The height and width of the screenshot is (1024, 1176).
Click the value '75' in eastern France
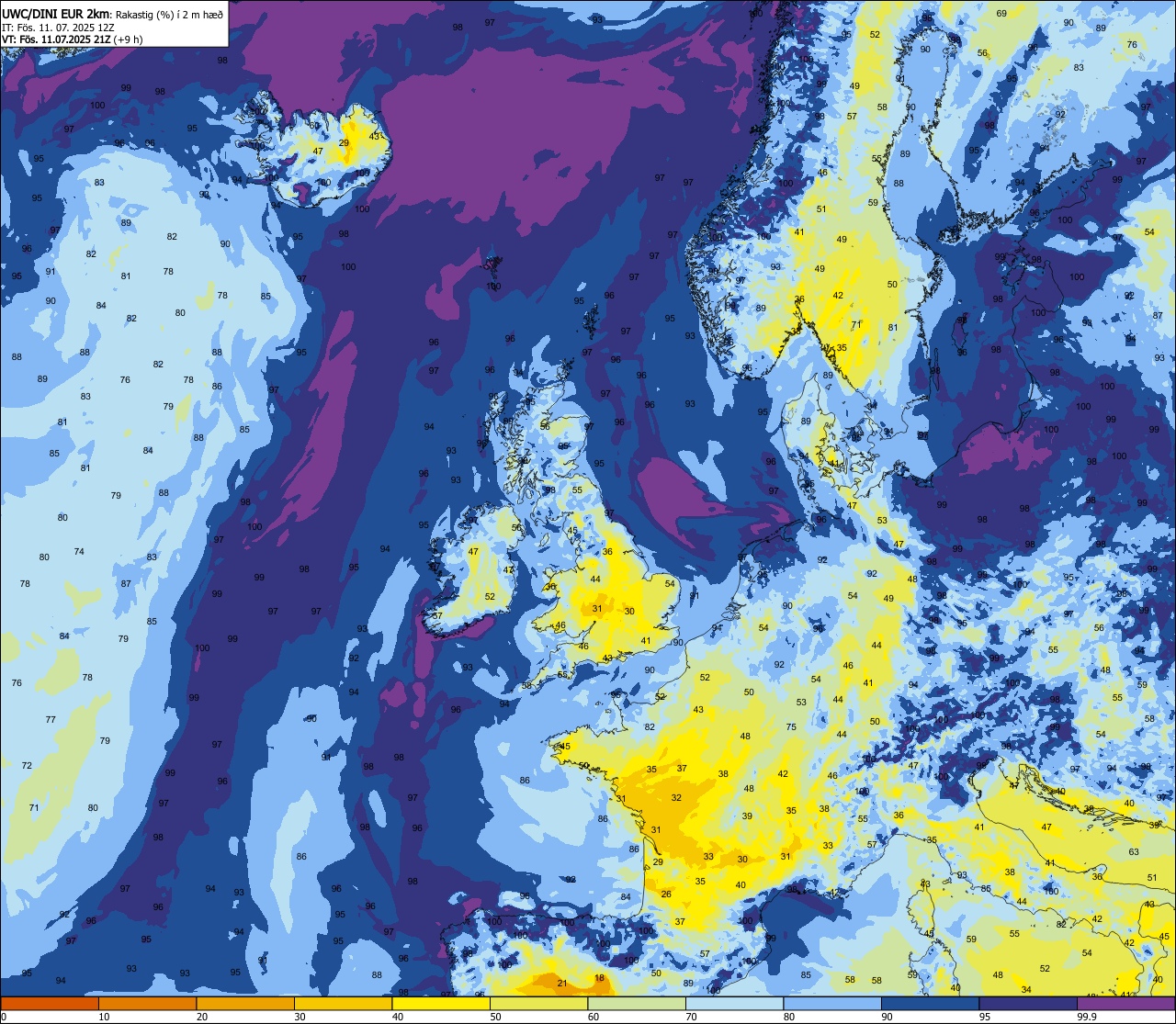(791, 726)
